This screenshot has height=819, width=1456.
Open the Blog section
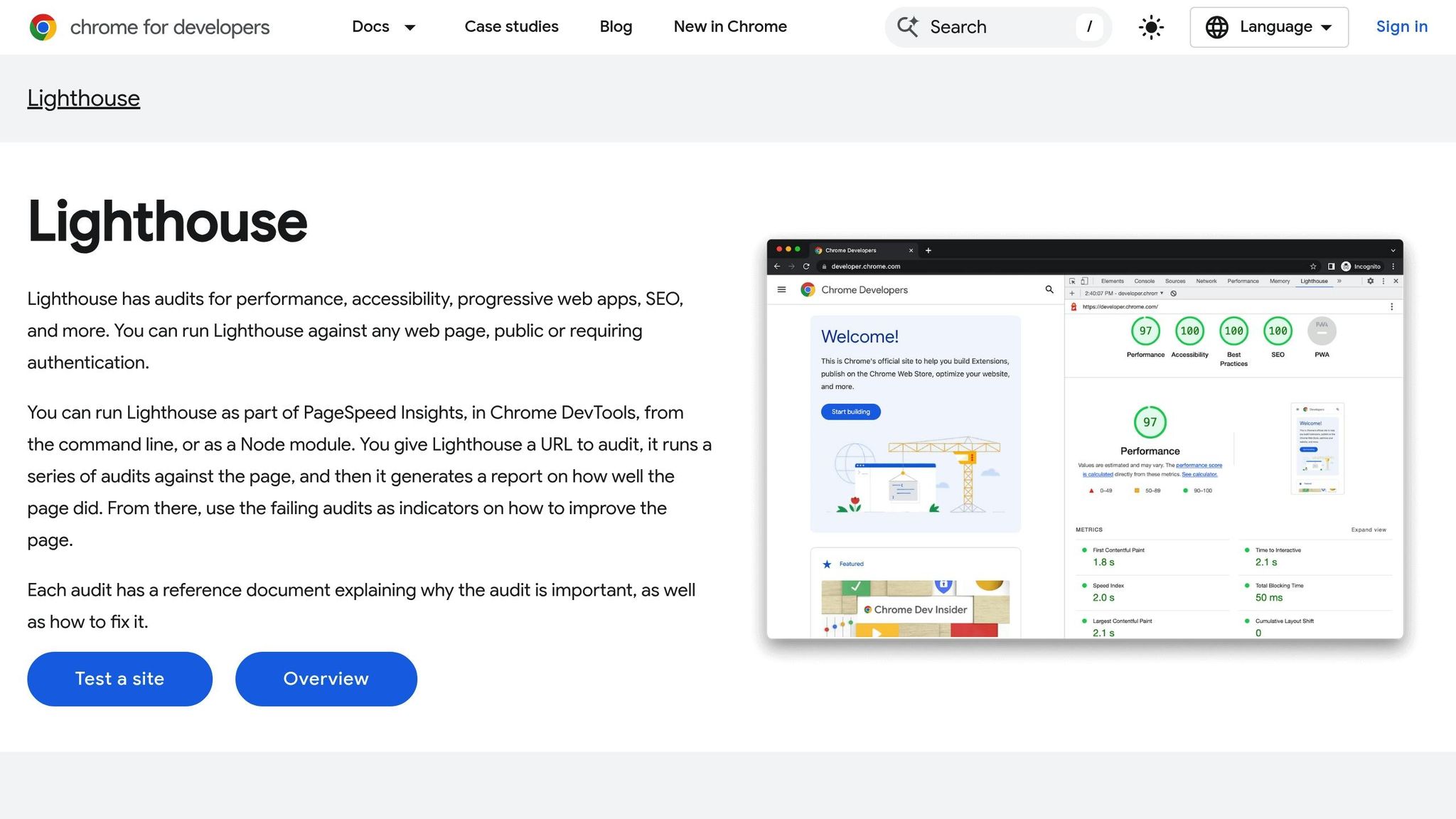point(616,27)
